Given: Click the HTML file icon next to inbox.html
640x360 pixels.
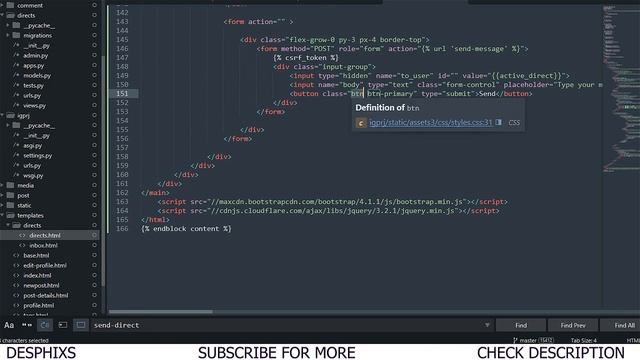Looking at the screenshot, I should click(x=22, y=245).
